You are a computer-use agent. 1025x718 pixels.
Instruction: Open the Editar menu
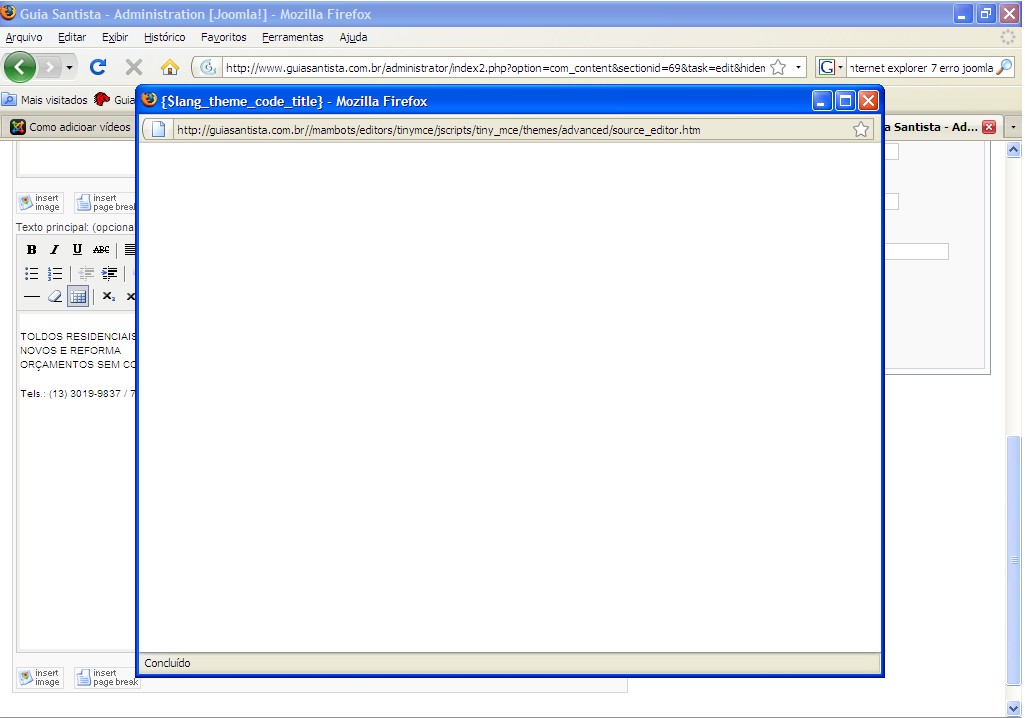tap(72, 37)
